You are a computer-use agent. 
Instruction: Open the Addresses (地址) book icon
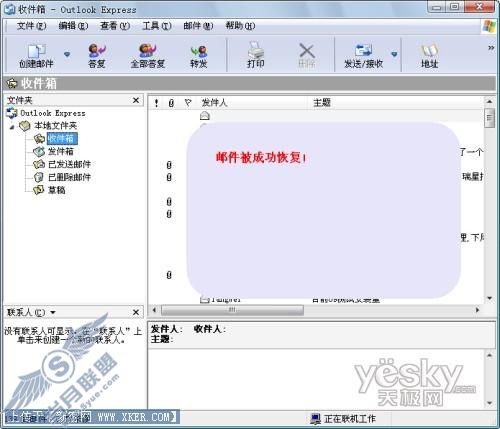pyautogui.click(x=429, y=51)
